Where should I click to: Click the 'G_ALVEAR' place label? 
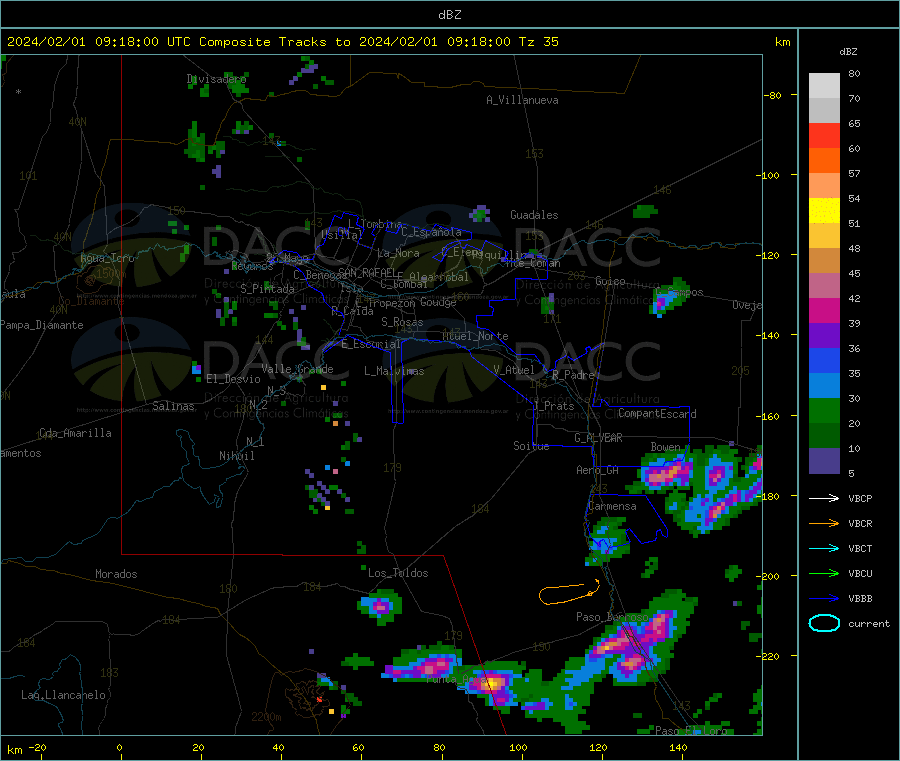tap(598, 438)
